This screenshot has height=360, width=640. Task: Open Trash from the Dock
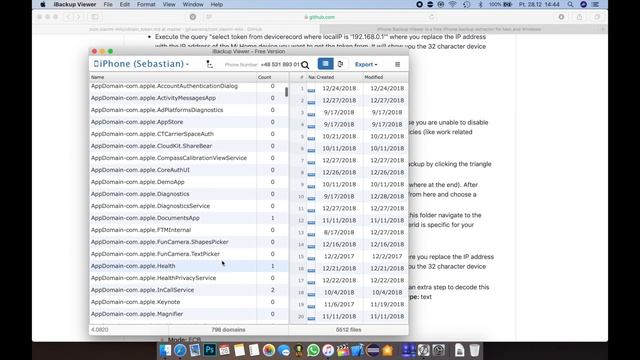pyautogui.click(x=474, y=350)
